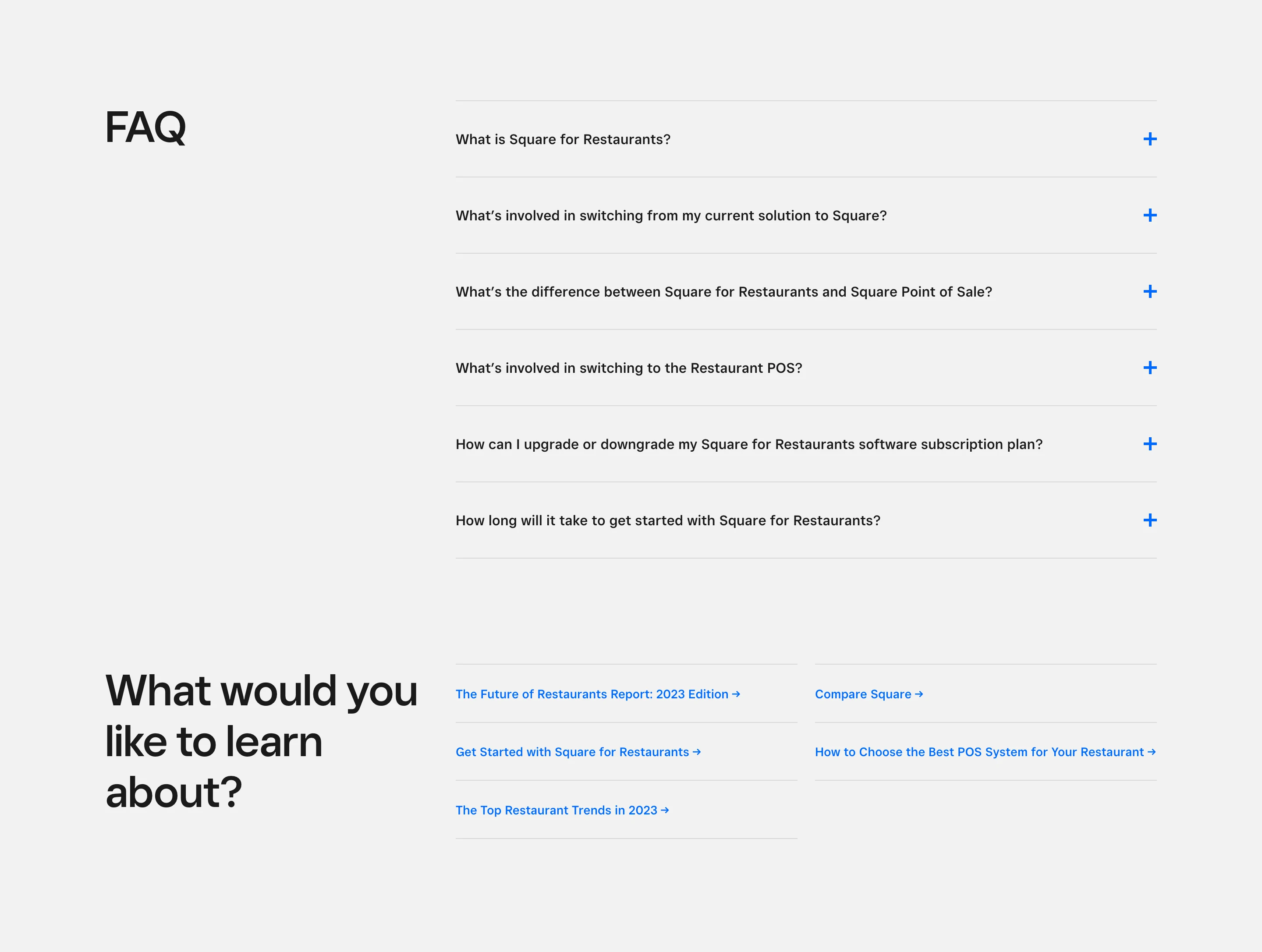Click the arrow icon after 'The Future of Restaurants Report: 2023 Edition'
Image resolution: width=1262 pixels, height=952 pixels.
736,694
